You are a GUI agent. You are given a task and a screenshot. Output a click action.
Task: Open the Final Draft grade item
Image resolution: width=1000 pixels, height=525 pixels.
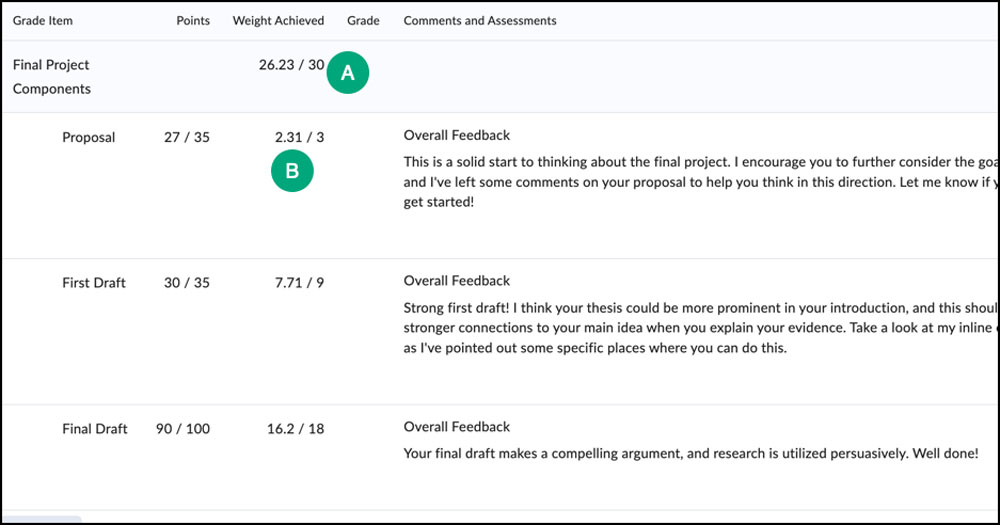tap(95, 429)
